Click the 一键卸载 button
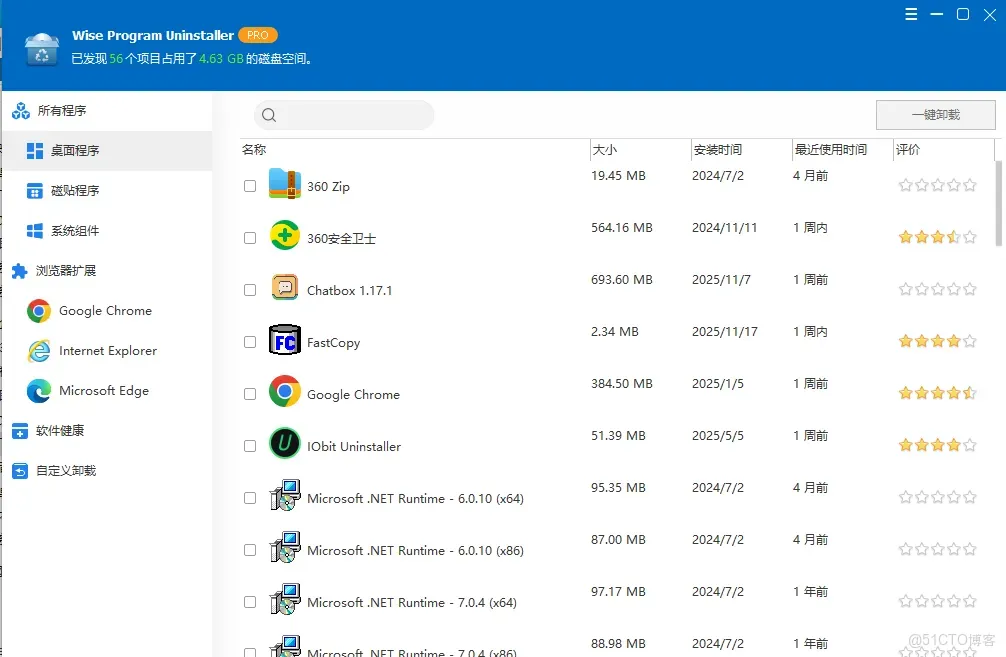This screenshot has width=1006, height=657. pyautogui.click(x=934, y=114)
